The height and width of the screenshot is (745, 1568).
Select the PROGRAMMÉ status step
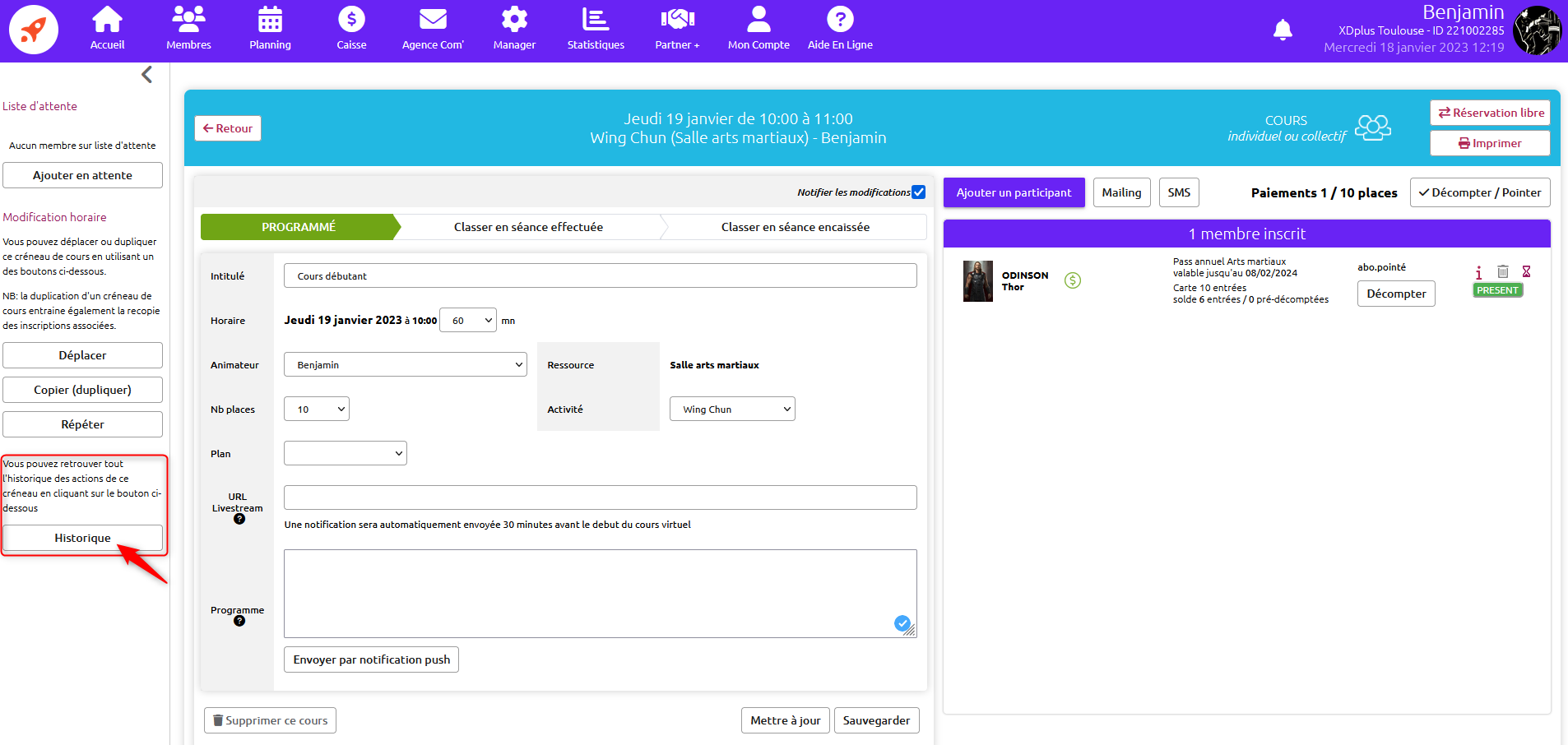pos(299,227)
